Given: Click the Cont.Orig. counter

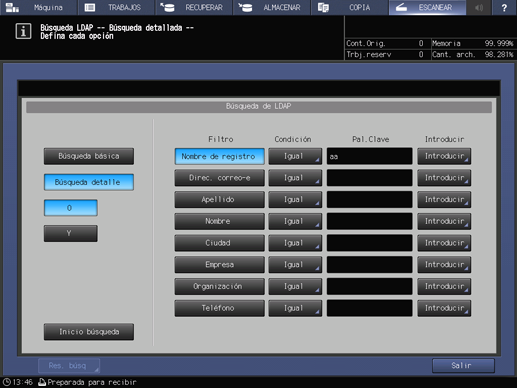Looking at the screenshot, I should click(x=385, y=43).
